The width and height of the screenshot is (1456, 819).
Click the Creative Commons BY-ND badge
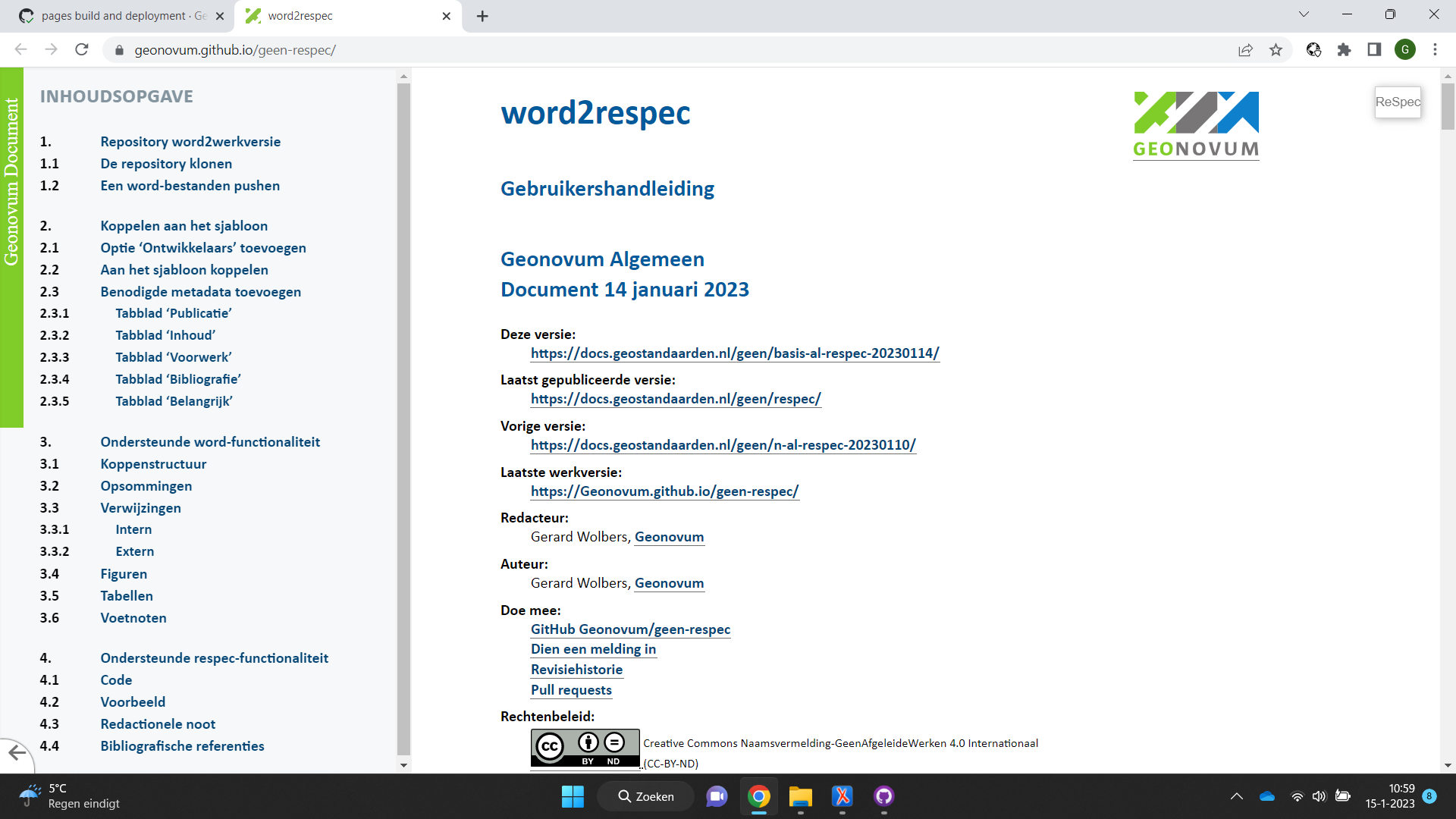coord(585,748)
